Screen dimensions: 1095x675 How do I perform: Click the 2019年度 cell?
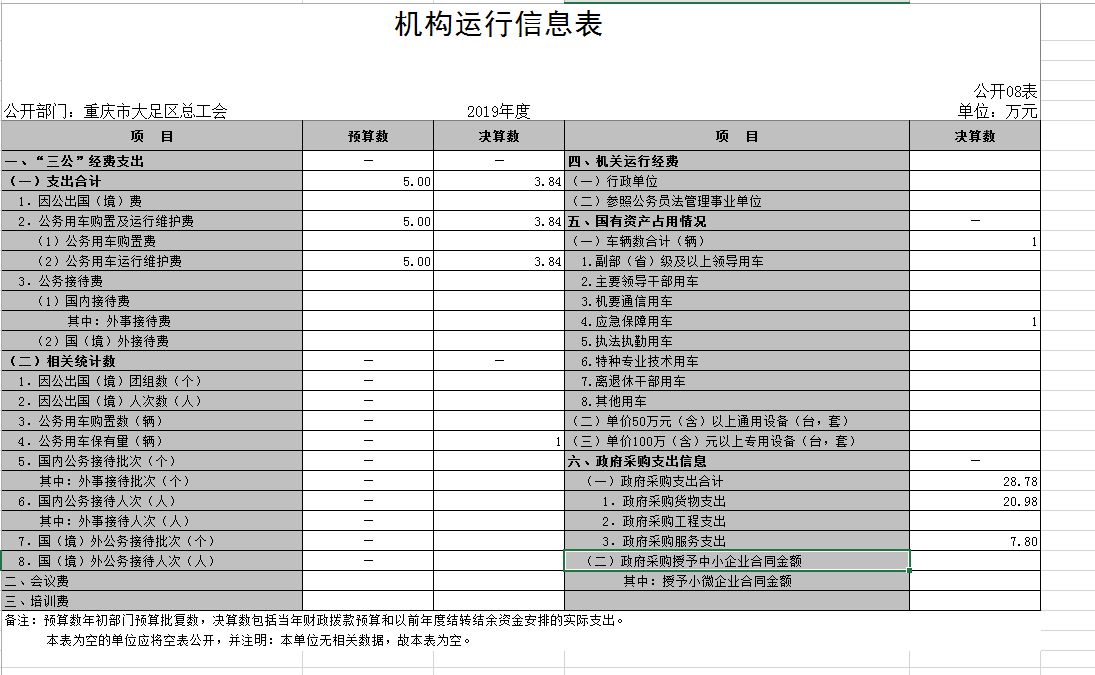click(x=499, y=111)
